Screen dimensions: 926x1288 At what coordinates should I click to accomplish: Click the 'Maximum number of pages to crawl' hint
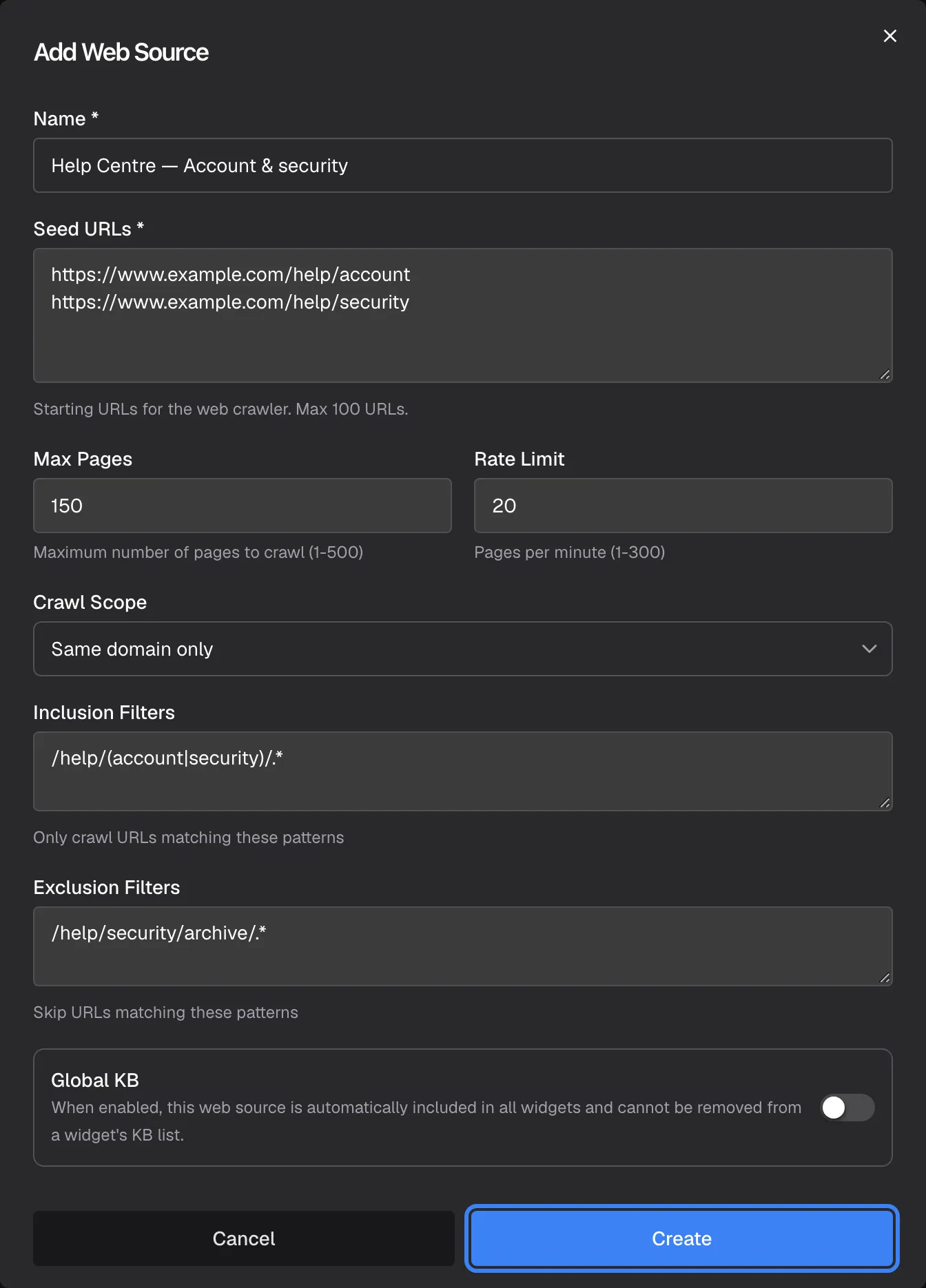click(x=198, y=552)
